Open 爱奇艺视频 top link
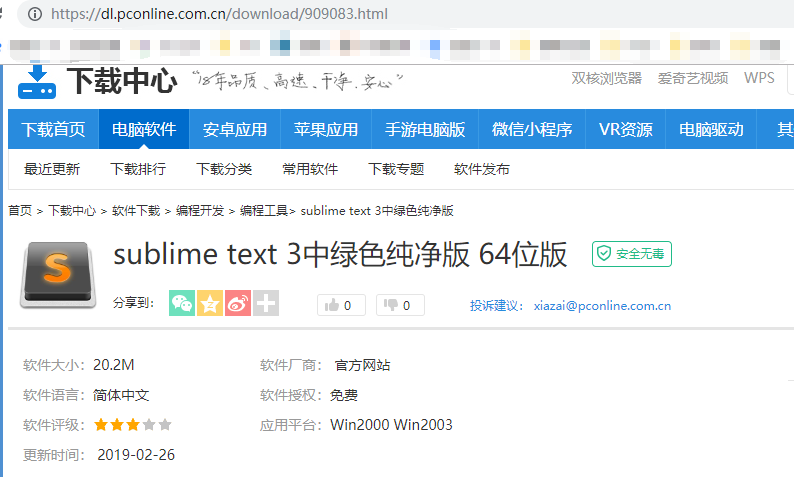This screenshot has width=794, height=477. tap(693, 78)
